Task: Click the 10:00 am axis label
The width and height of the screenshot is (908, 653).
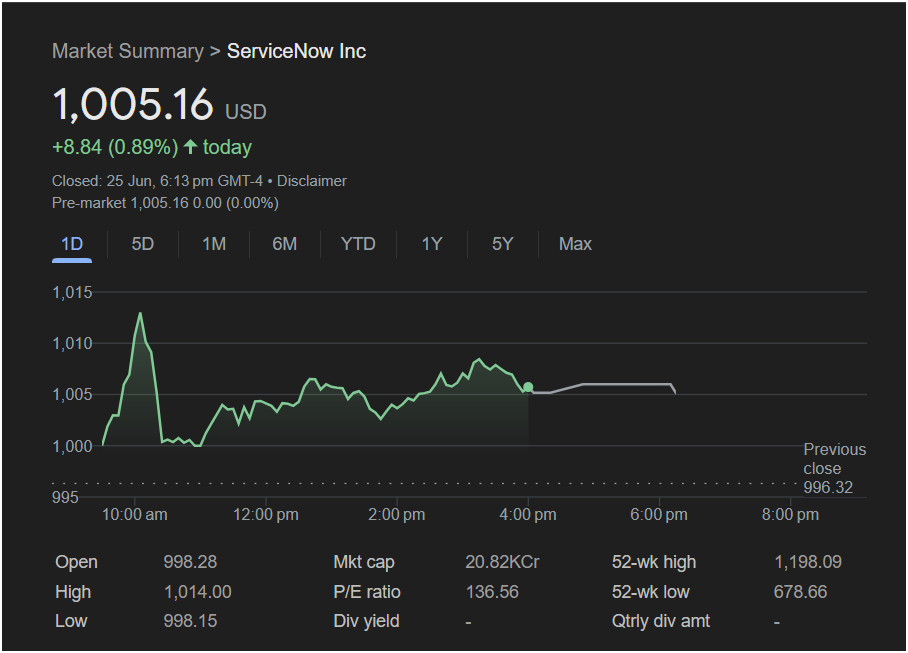Action: 134,515
